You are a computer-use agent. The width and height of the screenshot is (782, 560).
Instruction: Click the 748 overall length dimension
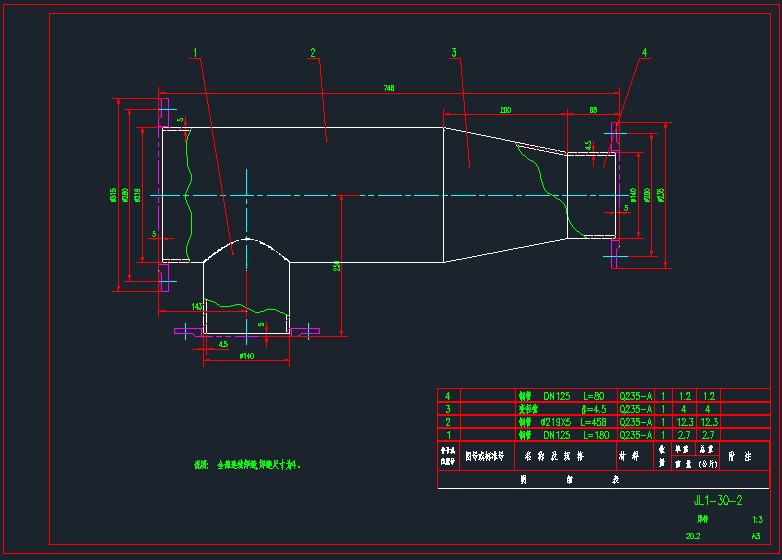pyautogui.click(x=389, y=89)
